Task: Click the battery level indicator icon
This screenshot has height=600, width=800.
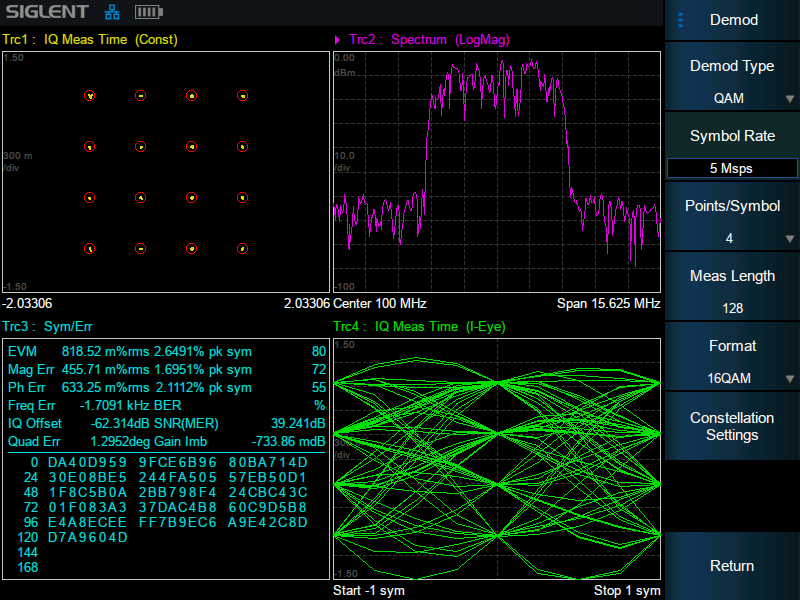Action: [x=147, y=13]
